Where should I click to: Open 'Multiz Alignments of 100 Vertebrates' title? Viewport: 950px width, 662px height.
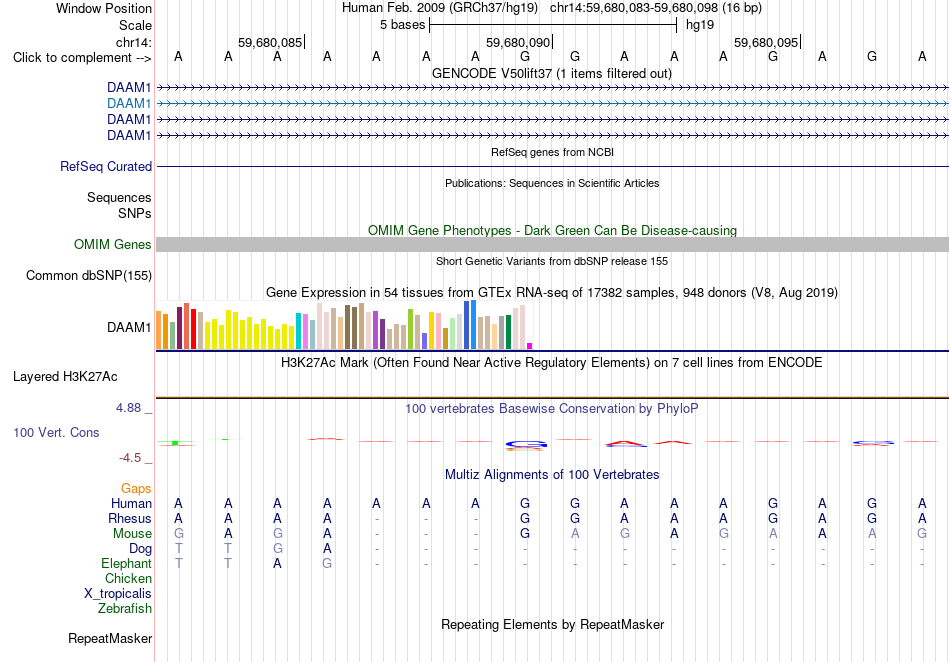pyautogui.click(x=552, y=474)
